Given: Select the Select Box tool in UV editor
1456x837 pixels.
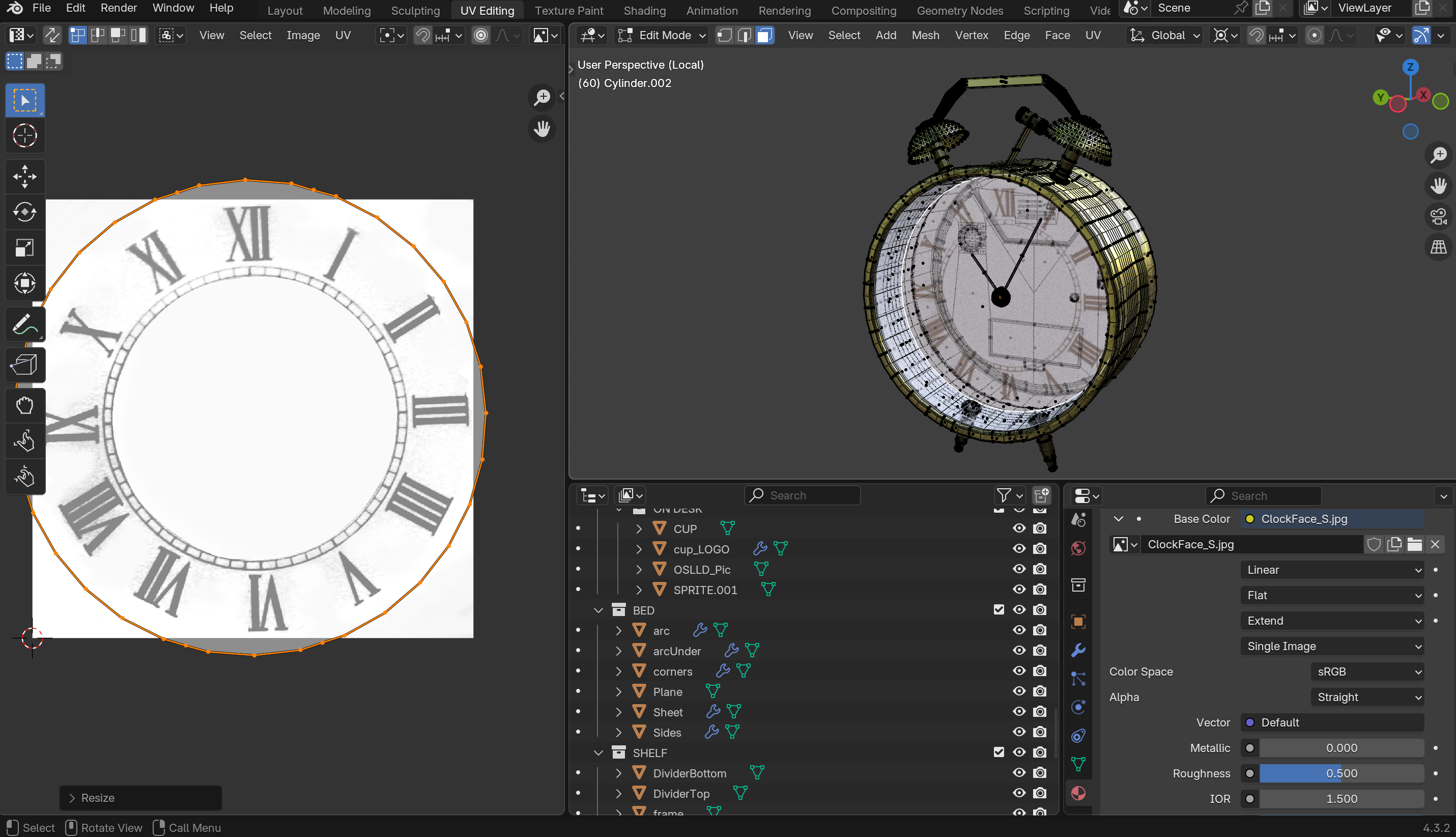Looking at the screenshot, I should click(x=25, y=100).
